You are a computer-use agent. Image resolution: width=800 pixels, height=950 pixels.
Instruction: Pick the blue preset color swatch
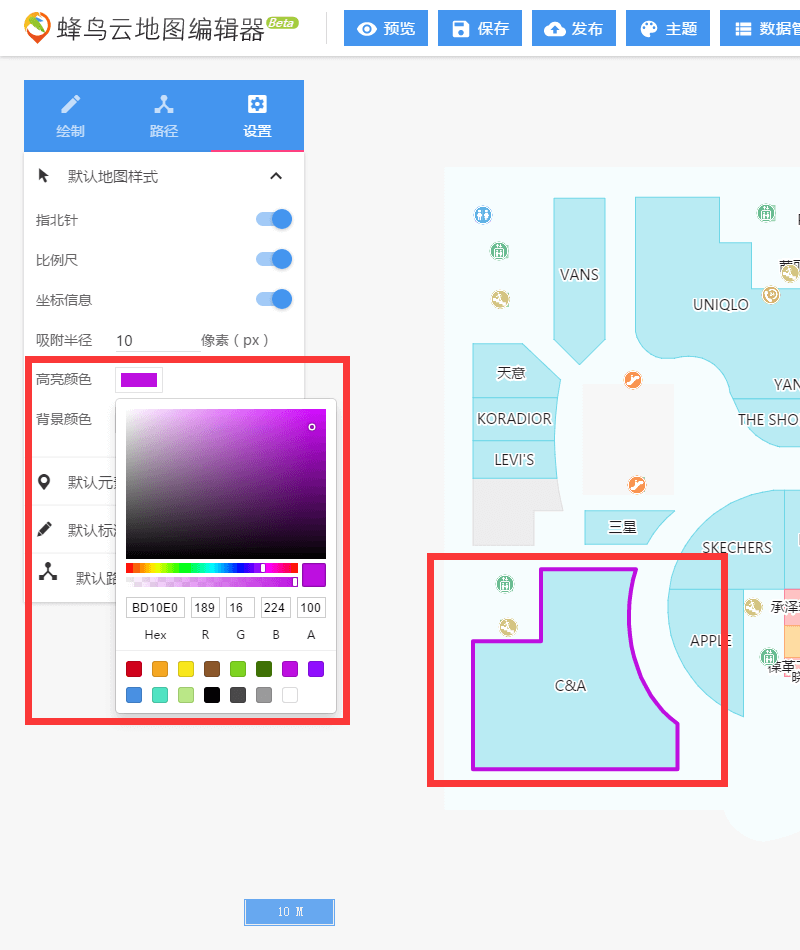(x=134, y=695)
